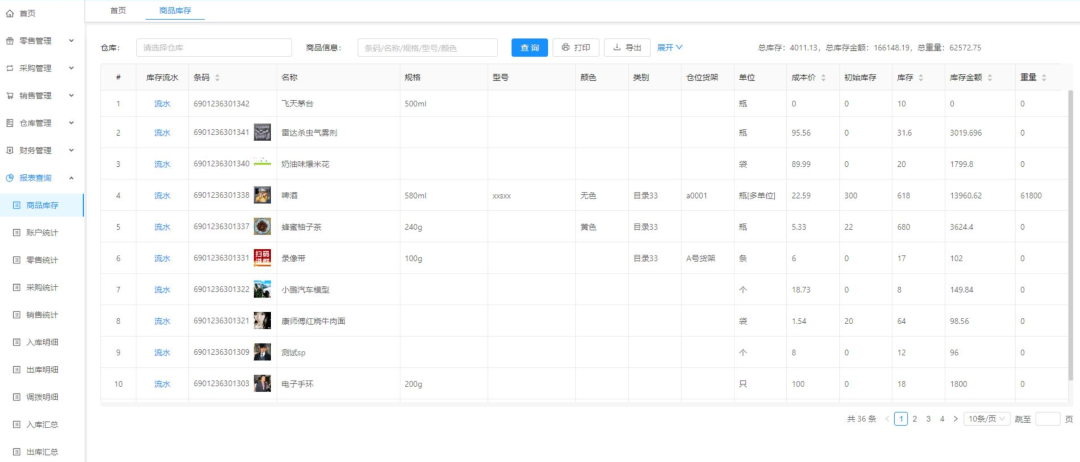Click the 首页 home icon in sidebar

(10, 13)
